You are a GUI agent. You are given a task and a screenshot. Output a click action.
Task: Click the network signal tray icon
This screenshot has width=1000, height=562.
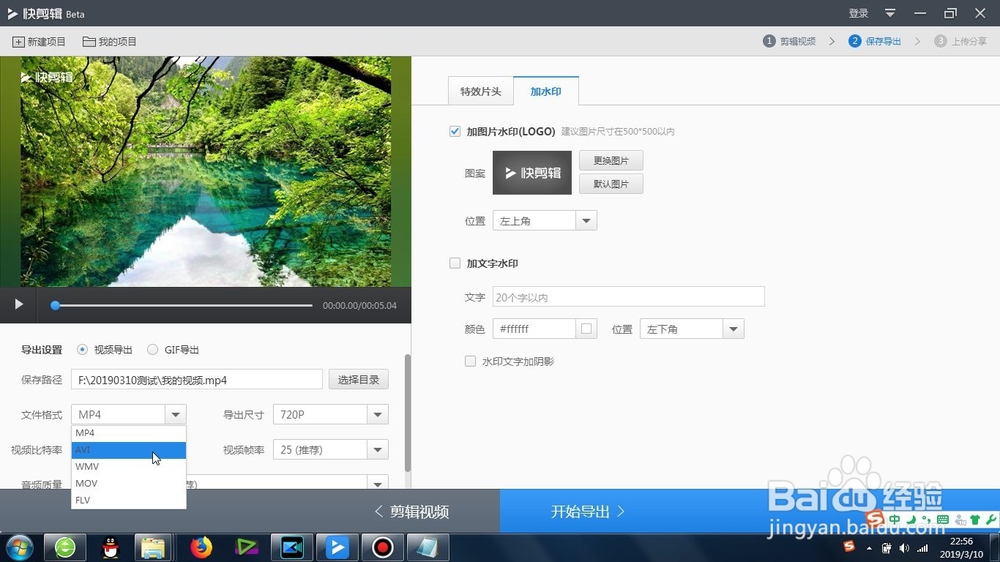tap(922, 548)
